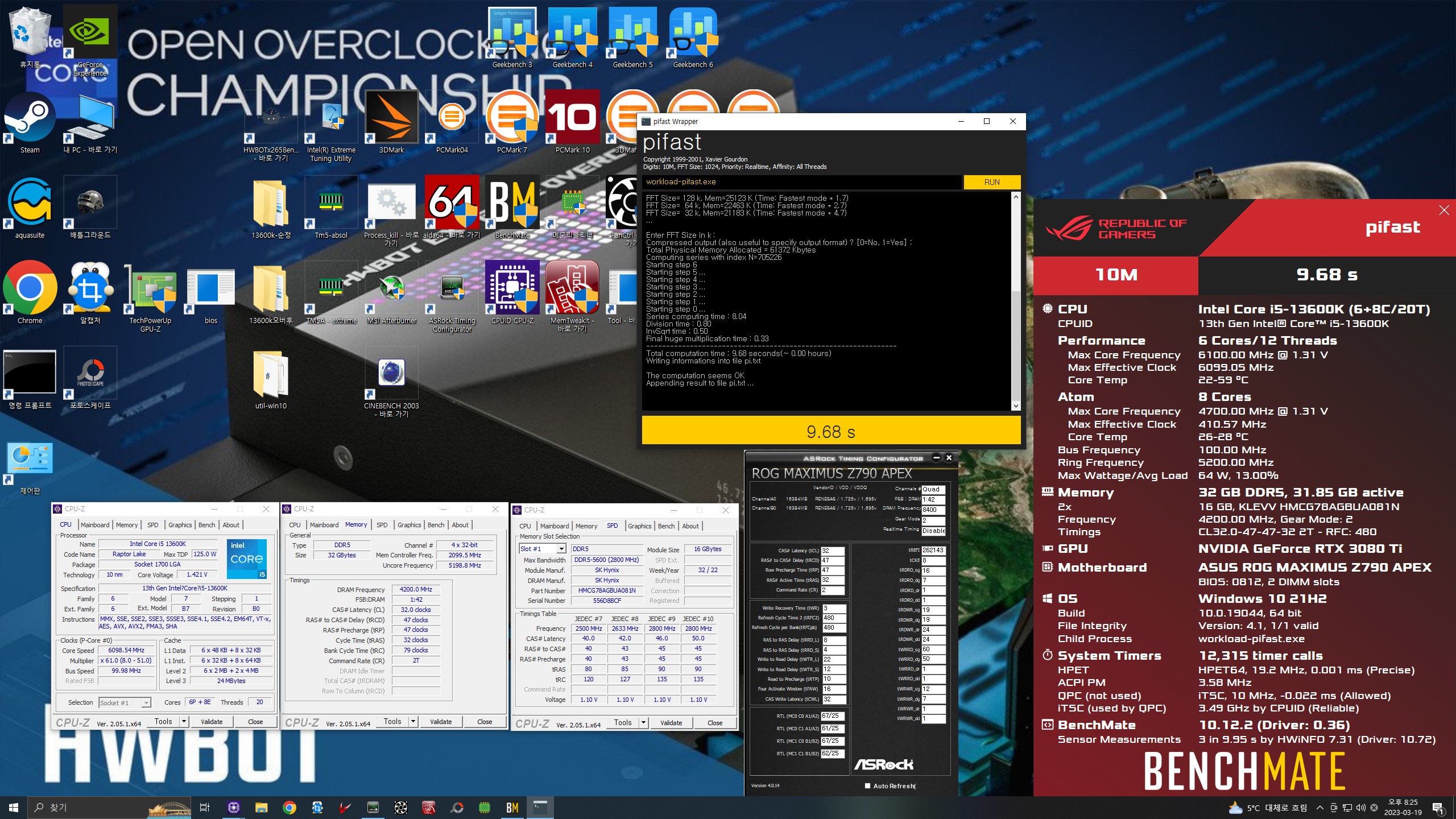Open aquasuite desktop icon
Screen dimensions: 1456x819
tap(30, 208)
